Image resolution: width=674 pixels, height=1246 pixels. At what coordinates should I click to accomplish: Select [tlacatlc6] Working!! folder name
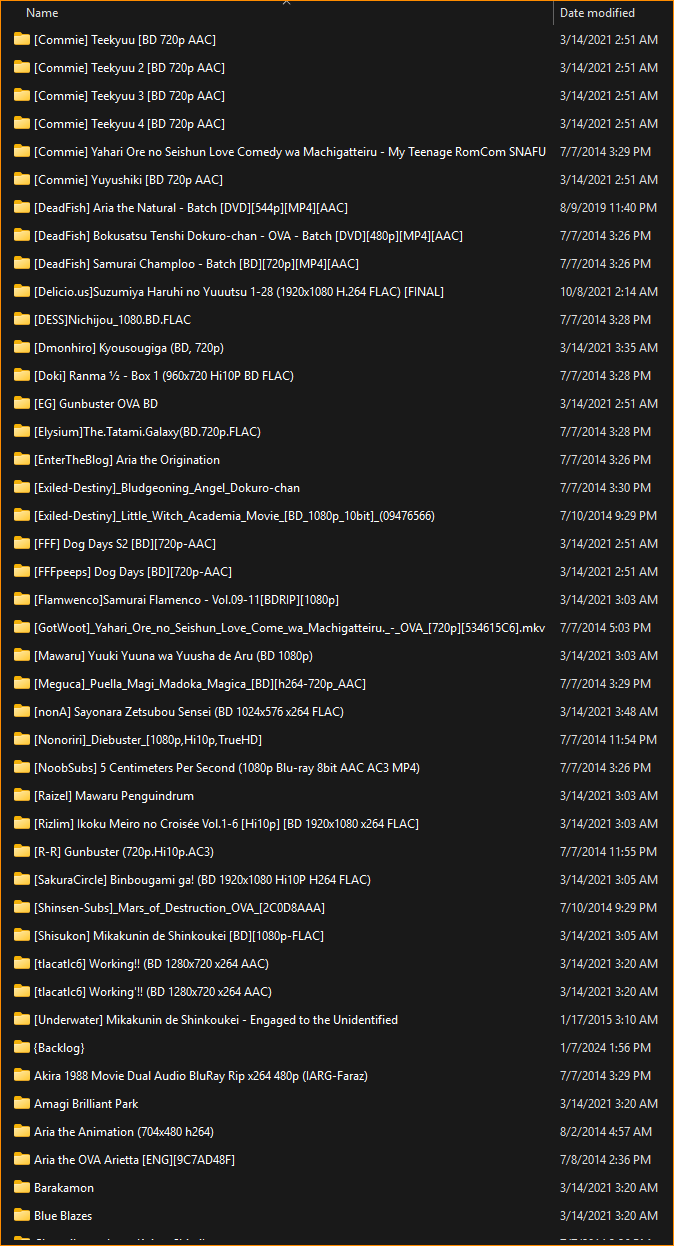(151, 964)
